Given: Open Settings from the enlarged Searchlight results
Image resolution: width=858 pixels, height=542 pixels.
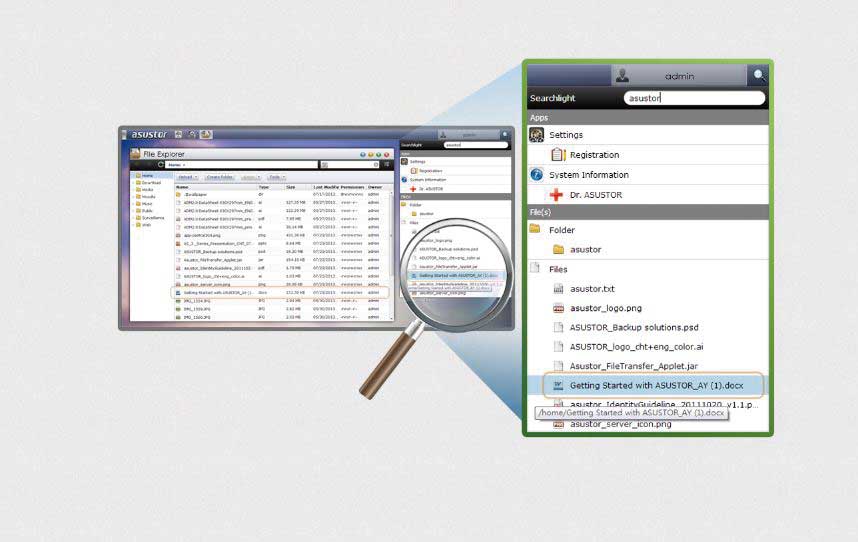Looking at the screenshot, I should 648,135.
